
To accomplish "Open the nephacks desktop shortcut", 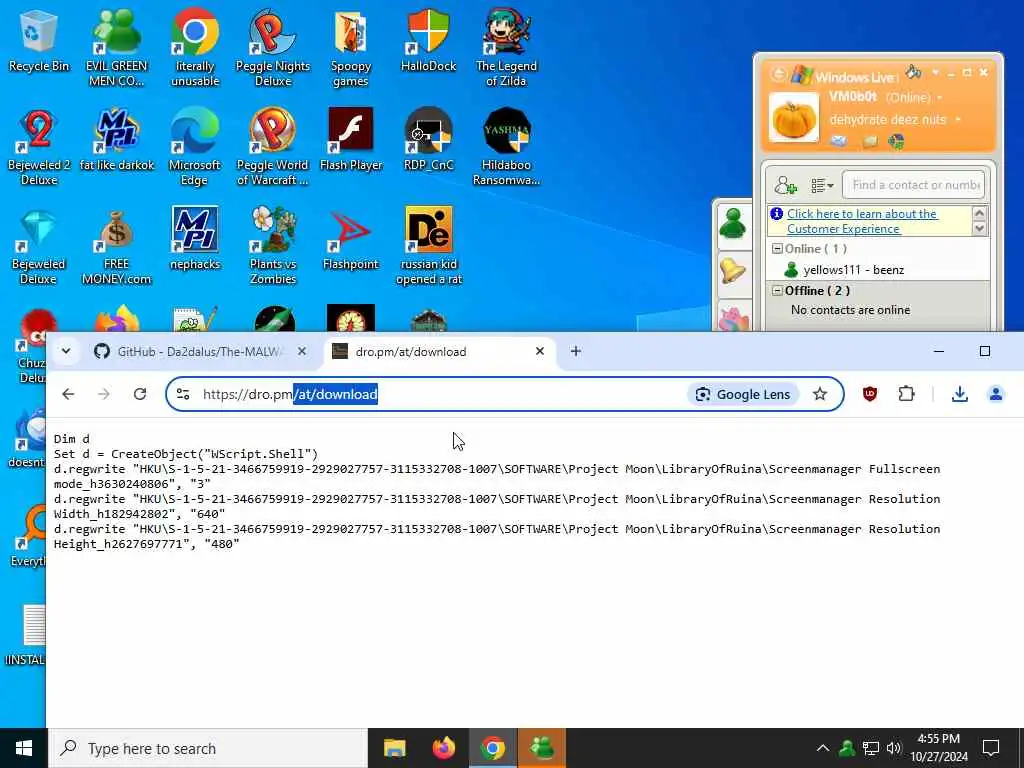I will [x=195, y=239].
